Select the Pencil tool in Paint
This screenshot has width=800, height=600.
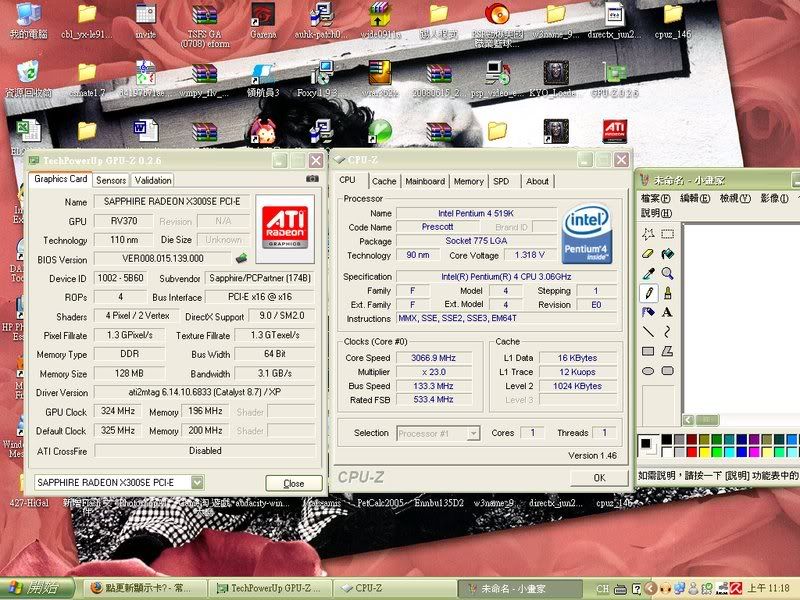648,292
